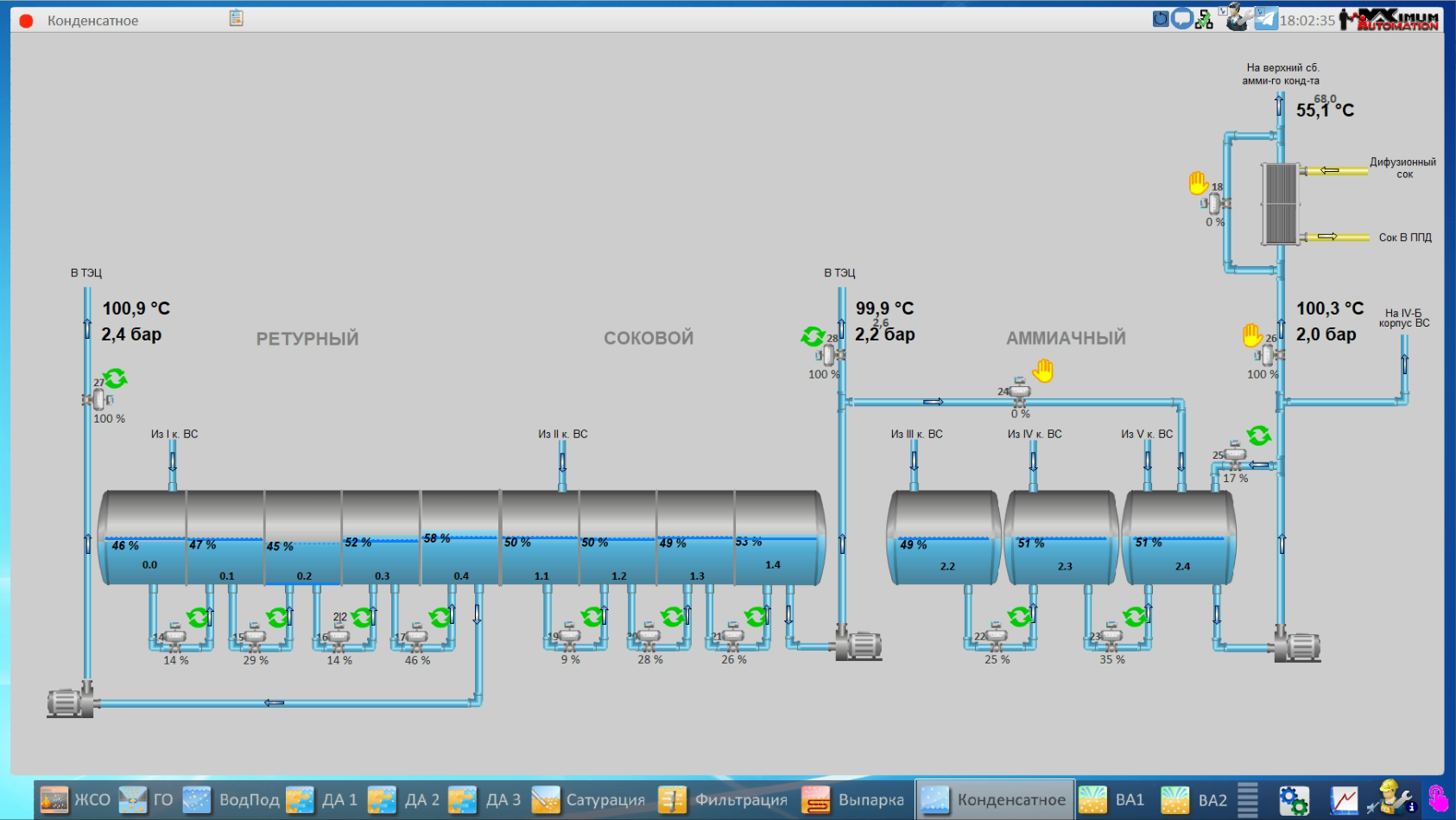Click the 55,1 °C temperature reading
The height and width of the screenshot is (820, 1456).
point(1325,111)
